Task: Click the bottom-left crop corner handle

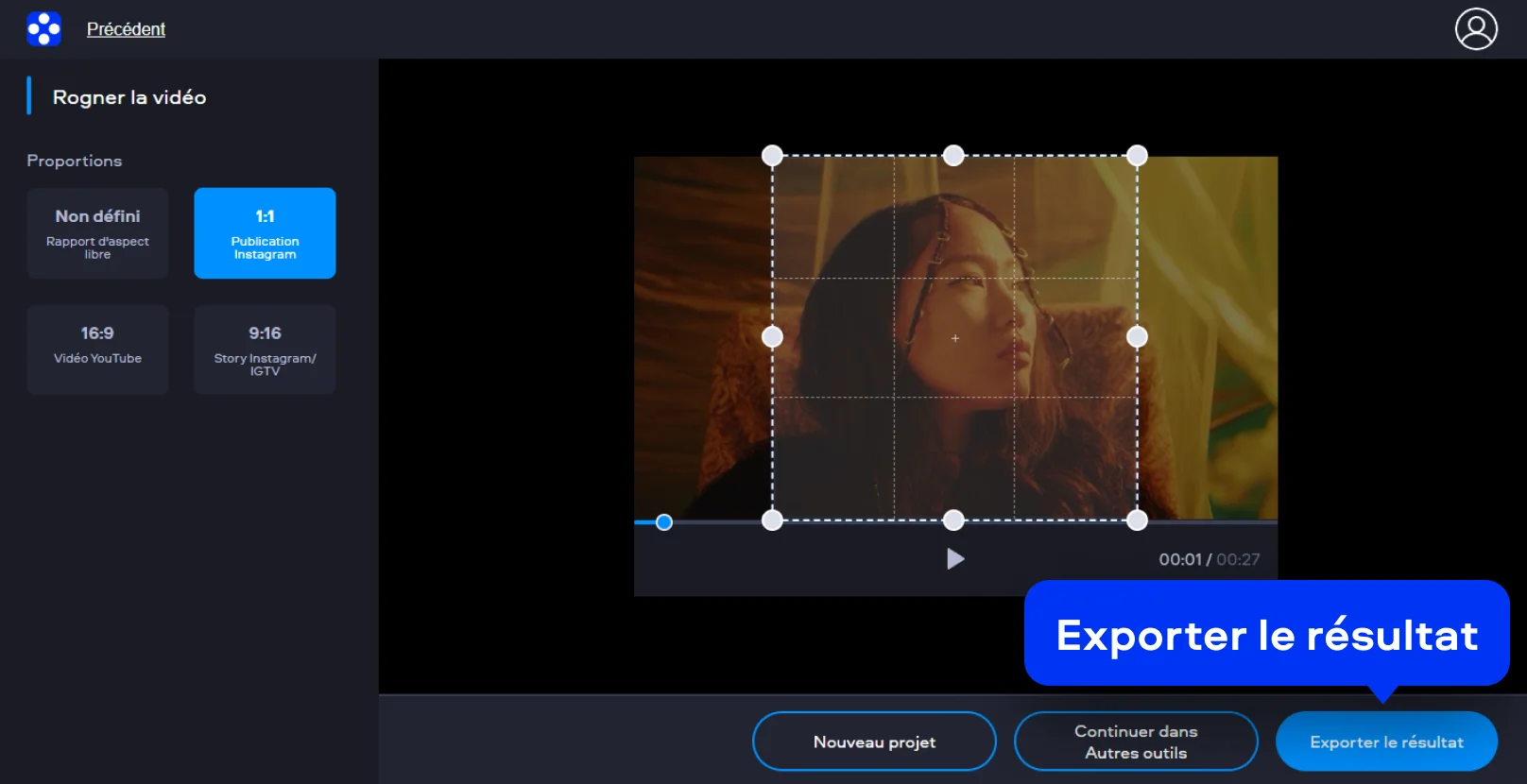Action: [x=772, y=520]
